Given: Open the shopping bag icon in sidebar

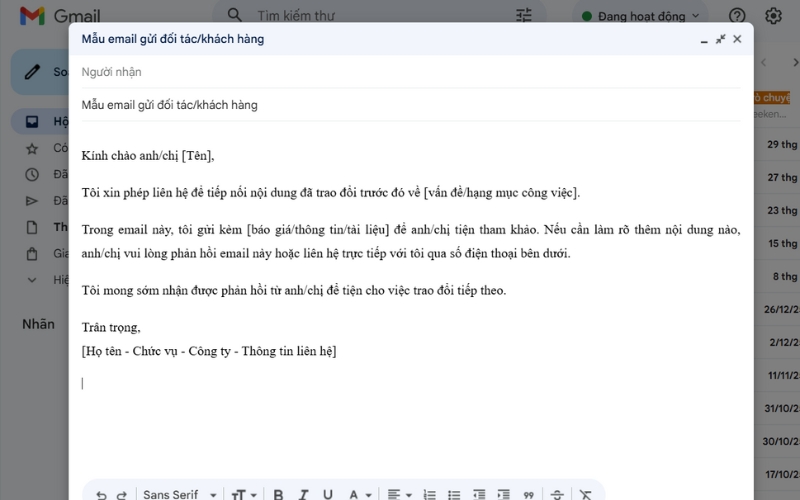Looking at the screenshot, I should (32, 254).
